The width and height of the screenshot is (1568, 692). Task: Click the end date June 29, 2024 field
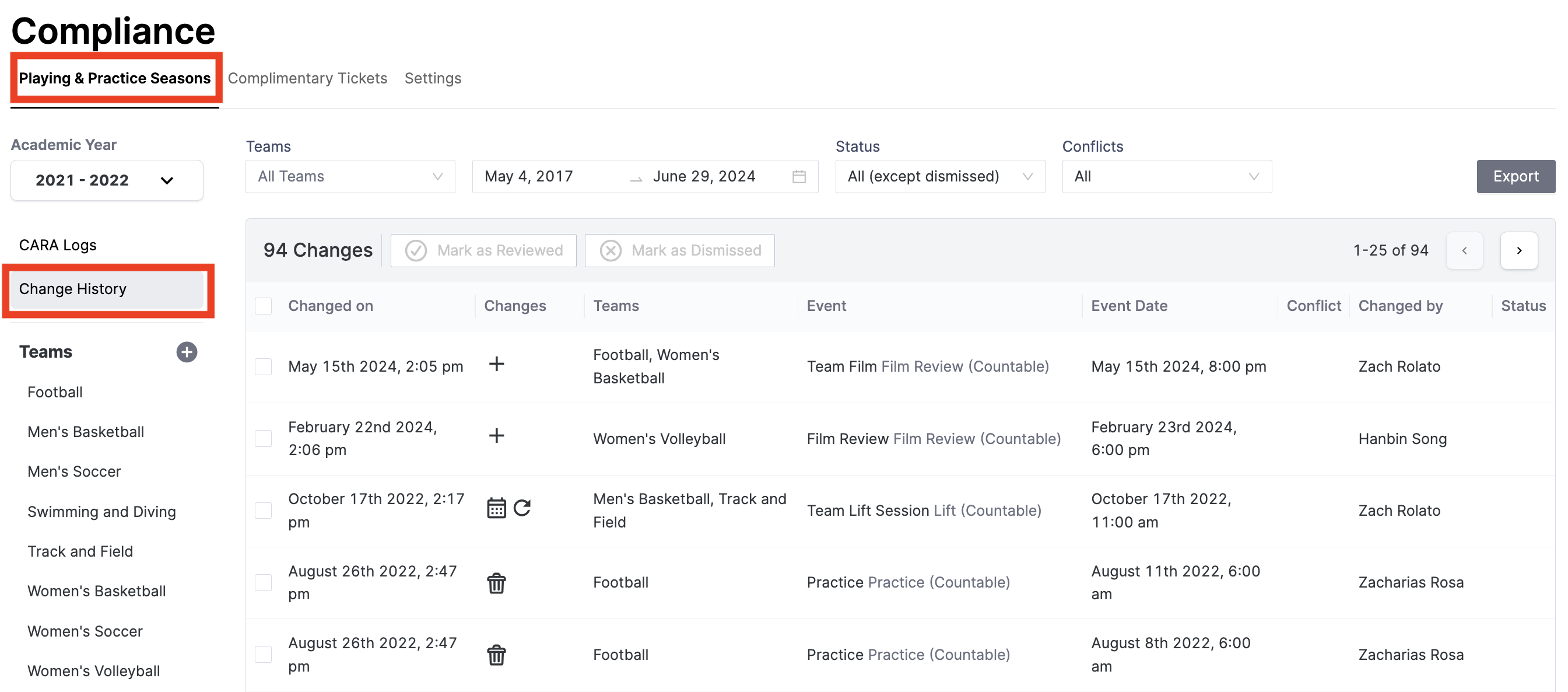point(704,177)
